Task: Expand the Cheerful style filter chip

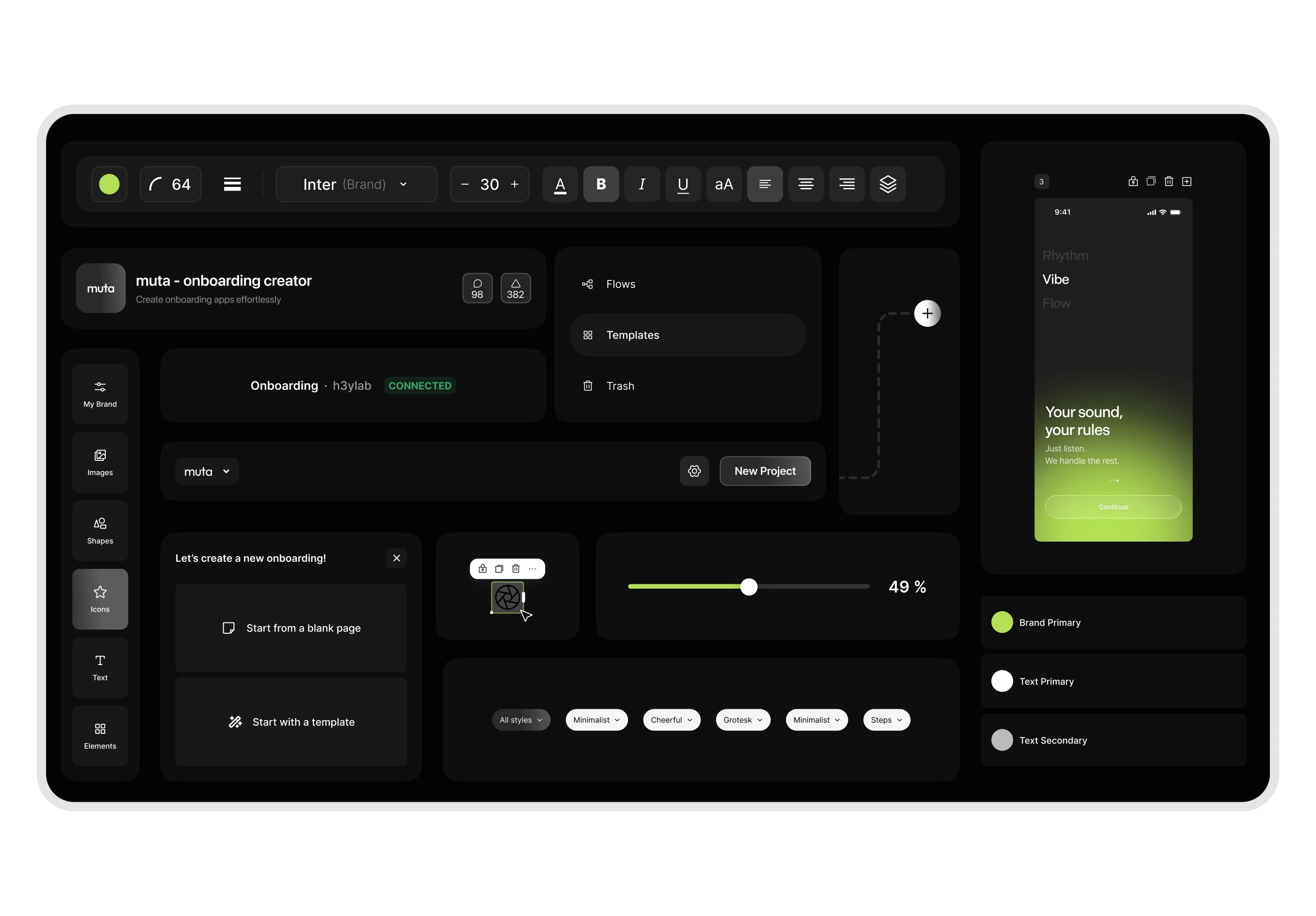Action: (x=671, y=720)
